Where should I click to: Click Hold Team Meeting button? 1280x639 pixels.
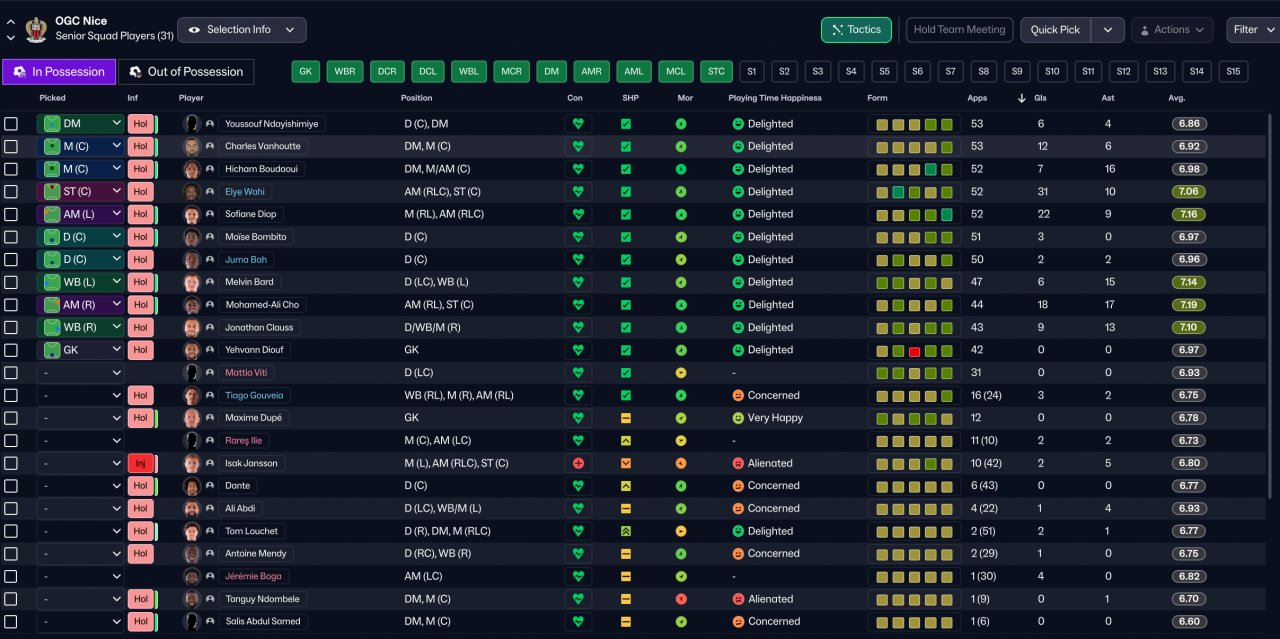[959, 30]
